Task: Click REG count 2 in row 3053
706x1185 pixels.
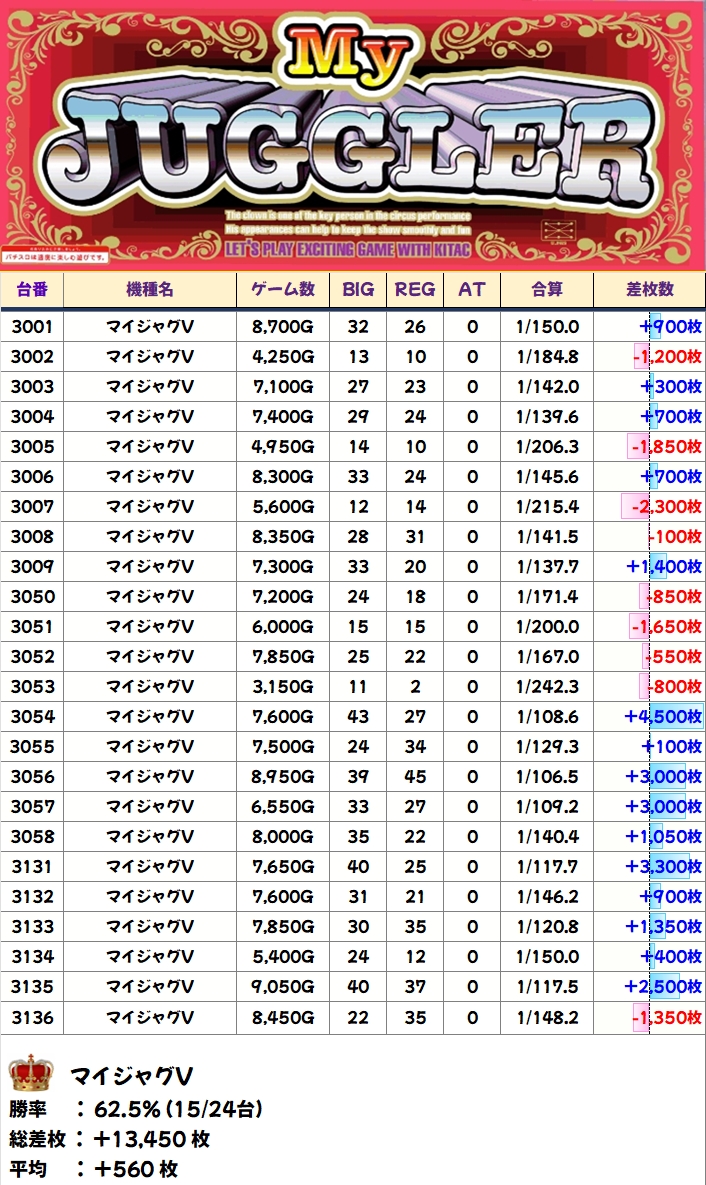Action: [x=415, y=687]
